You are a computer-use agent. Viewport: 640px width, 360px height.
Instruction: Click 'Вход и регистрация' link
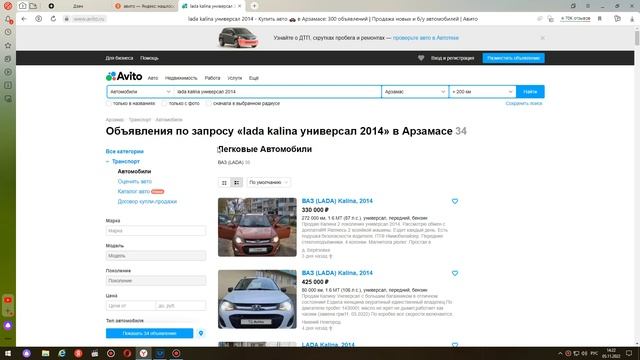[x=452, y=58]
